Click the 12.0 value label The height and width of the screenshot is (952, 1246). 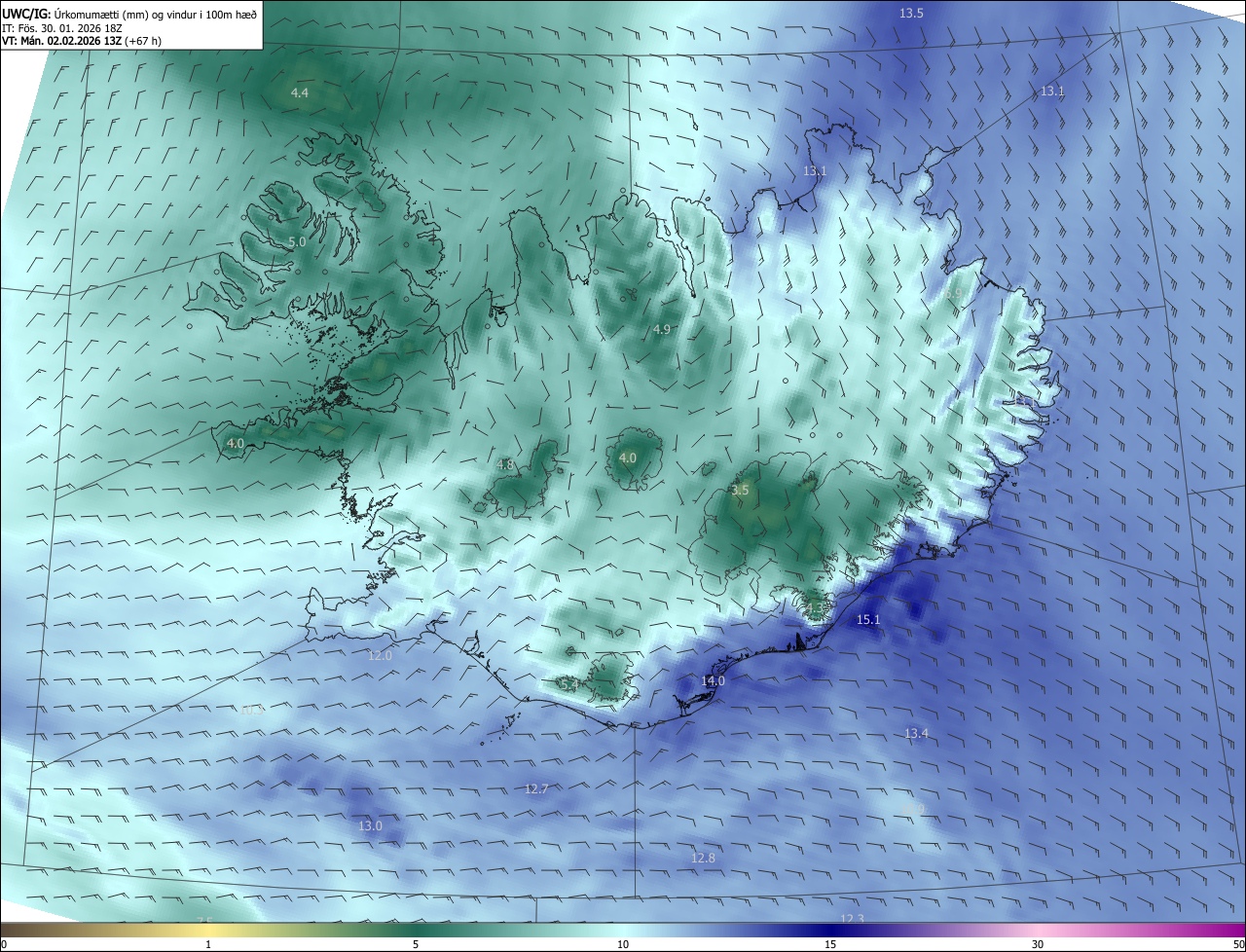pyautogui.click(x=380, y=655)
